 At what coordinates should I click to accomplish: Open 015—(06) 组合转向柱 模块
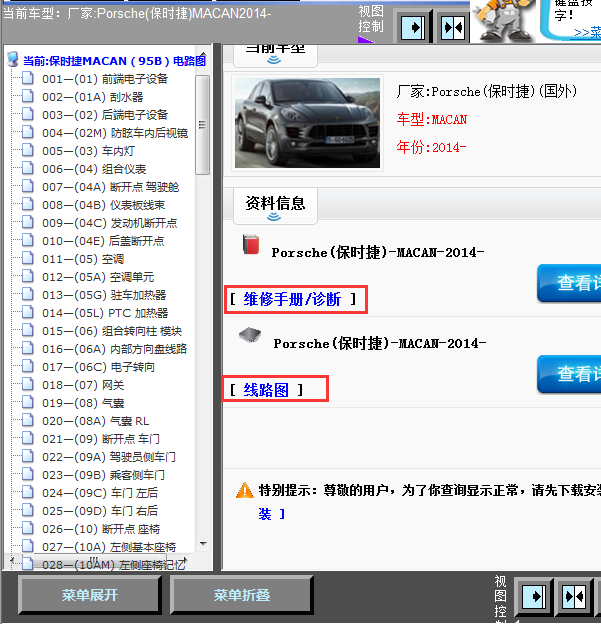[112, 331]
